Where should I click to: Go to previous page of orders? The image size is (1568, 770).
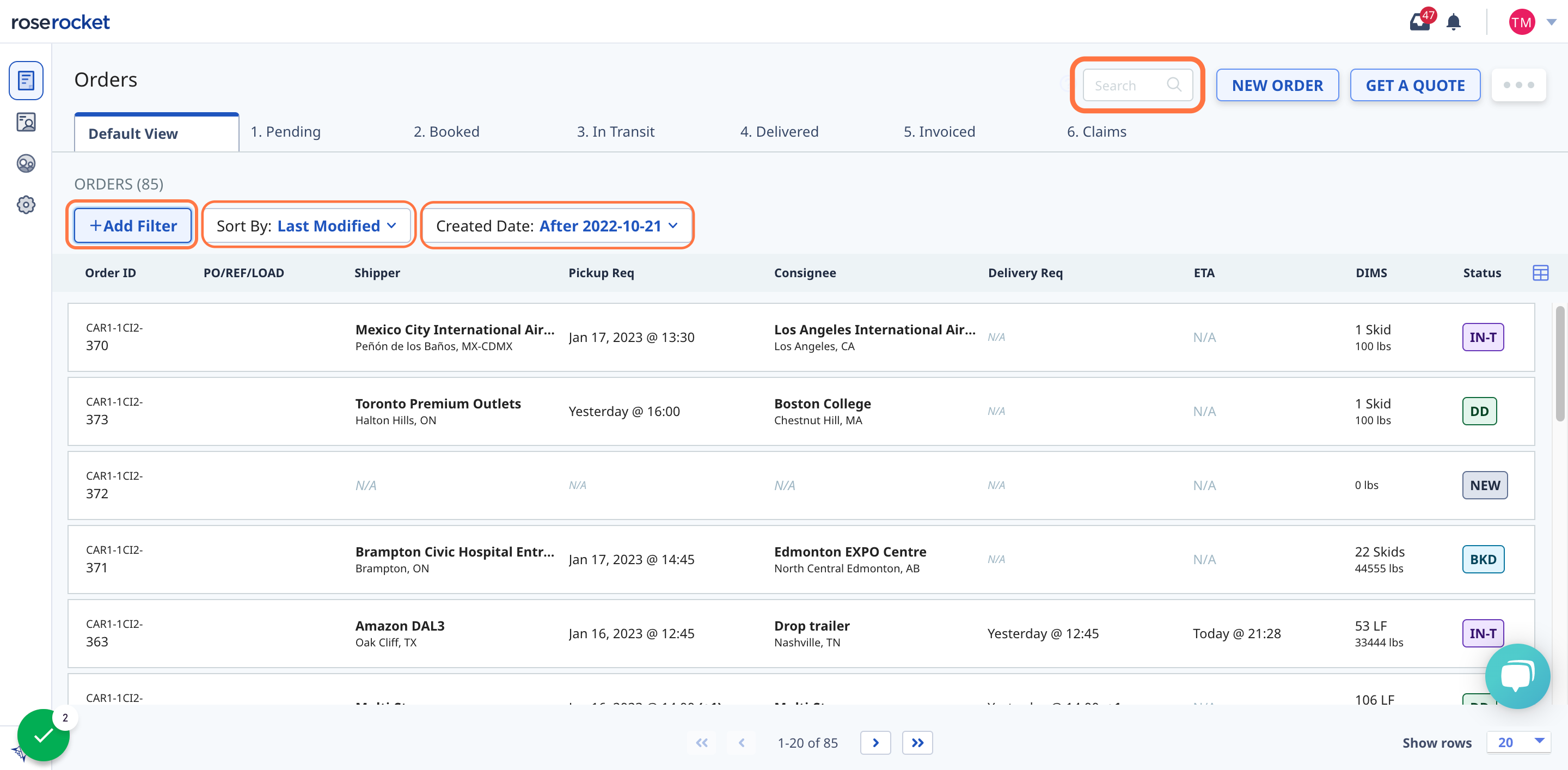point(742,743)
